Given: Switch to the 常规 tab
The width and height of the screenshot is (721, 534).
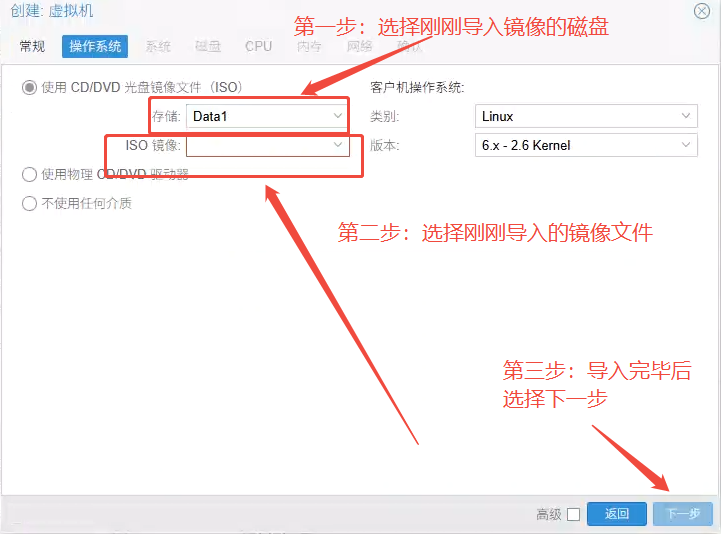Looking at the screenshot, I should point(32,46).
